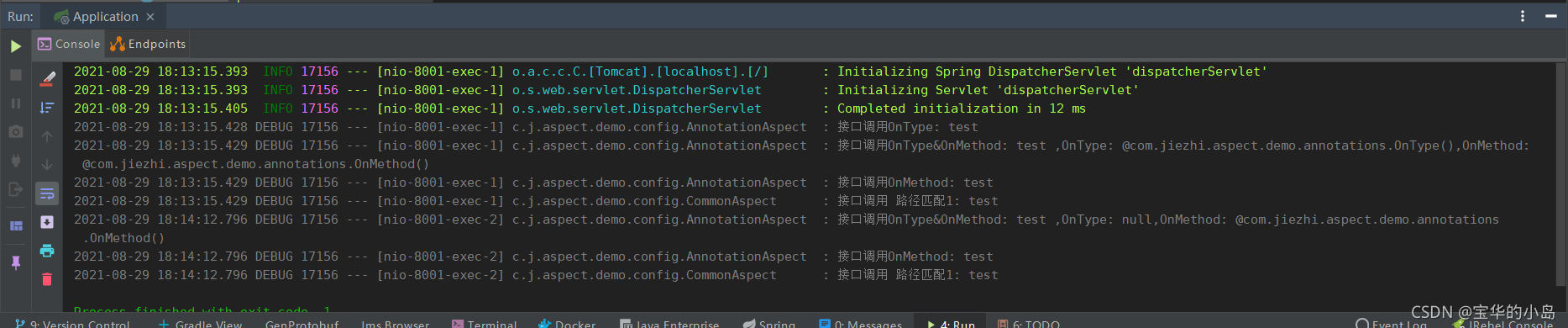The width and height of the screenshot is (1568, 328).
Task: Hide the Run tool window
Action: pyautogui.click(x=1551, y=16)
